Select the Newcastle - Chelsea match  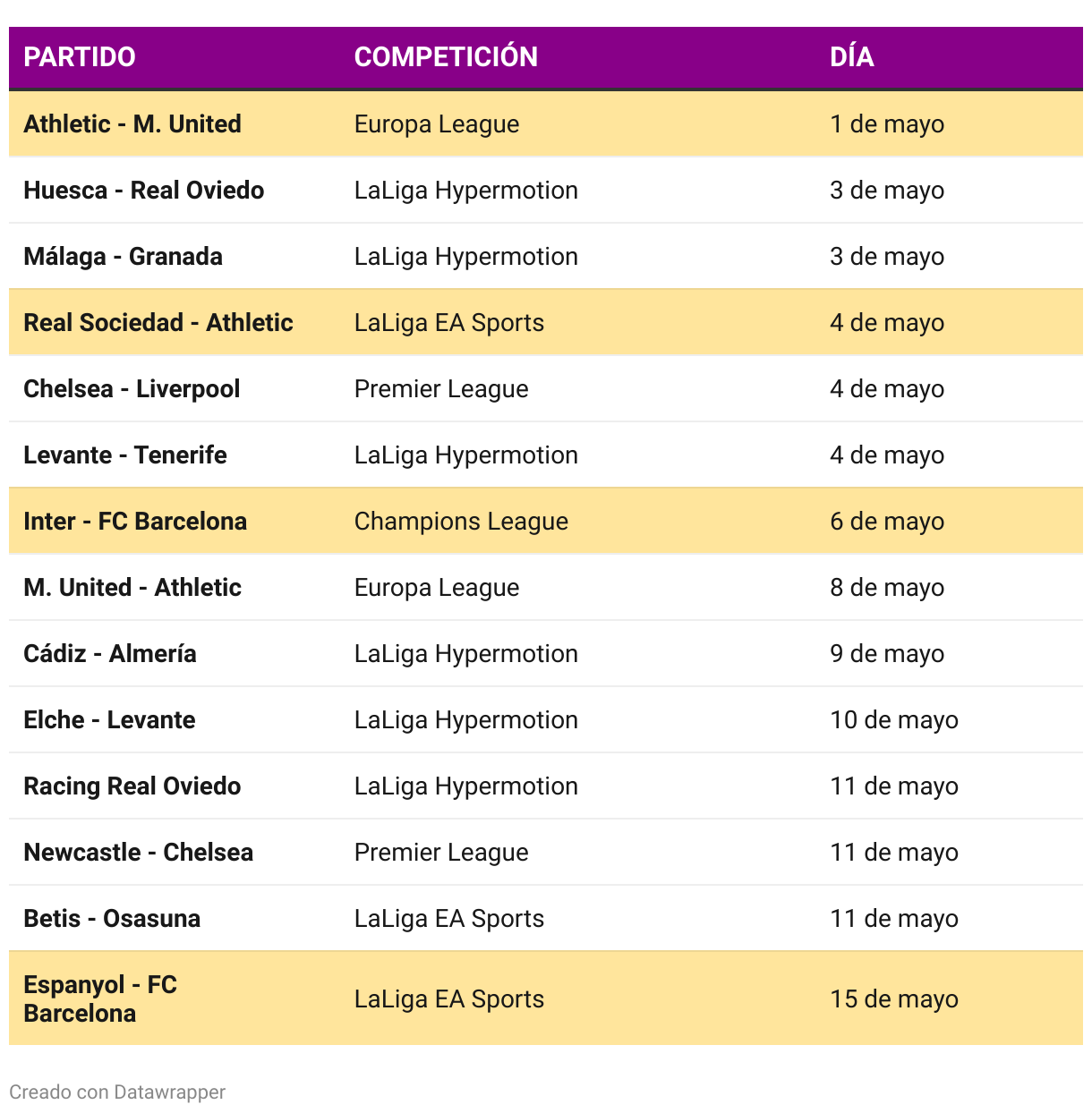139,853
